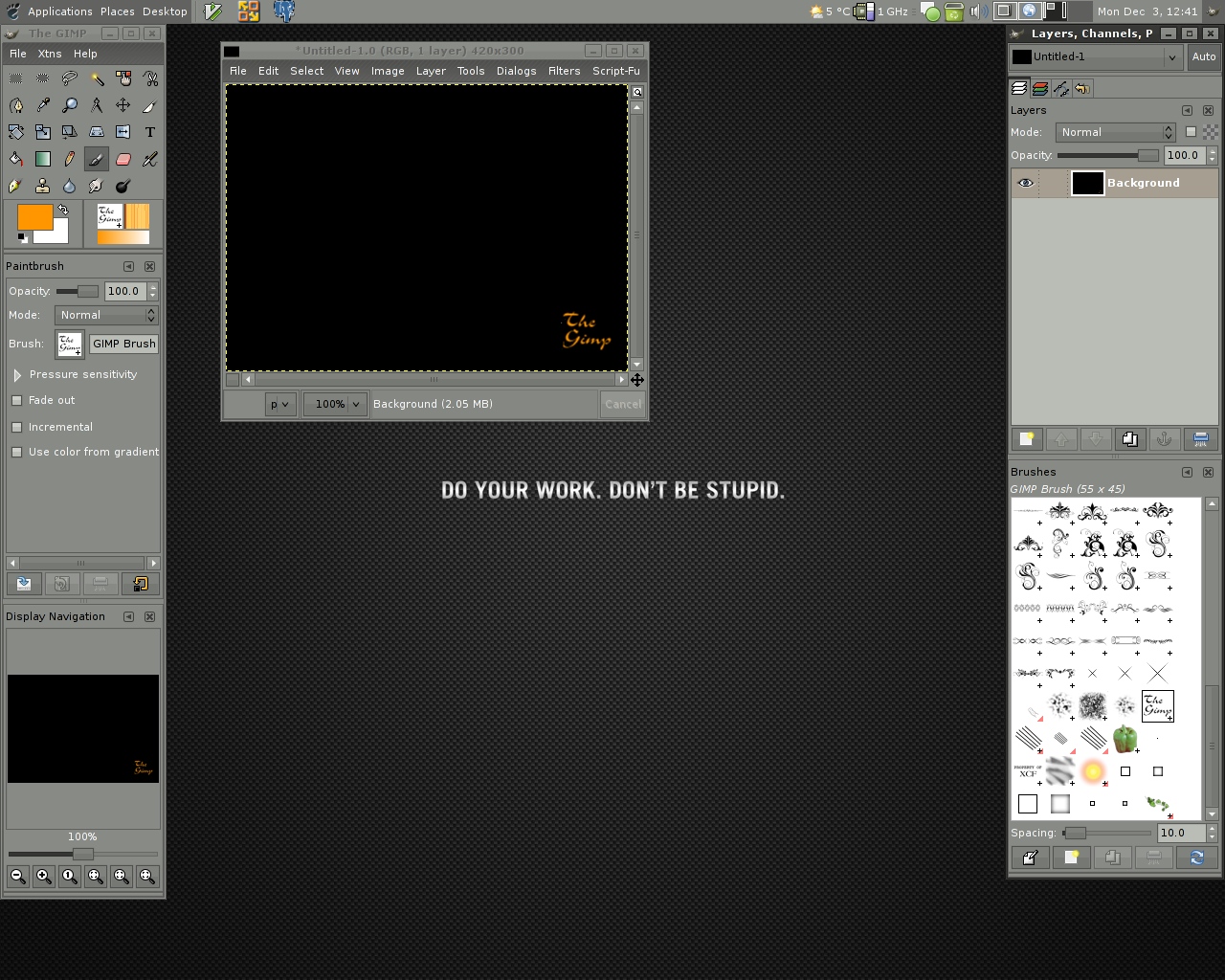
Task: Select the green pepper brush
Action: [x=1125, y=739]
